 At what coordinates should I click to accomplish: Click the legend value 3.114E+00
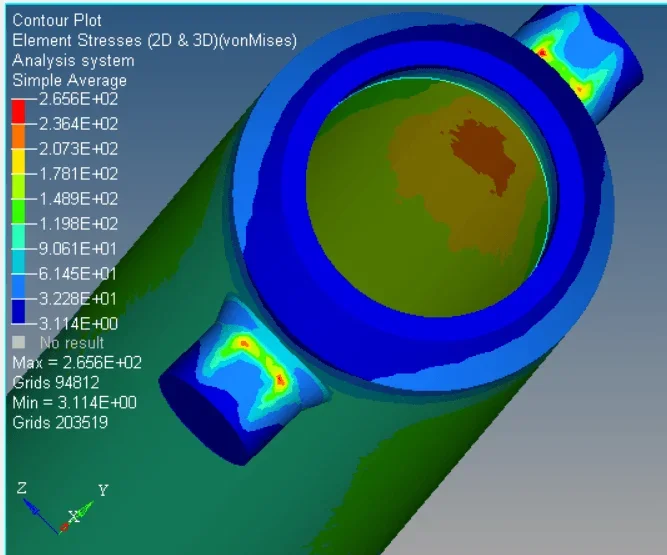tap(79, 324)
